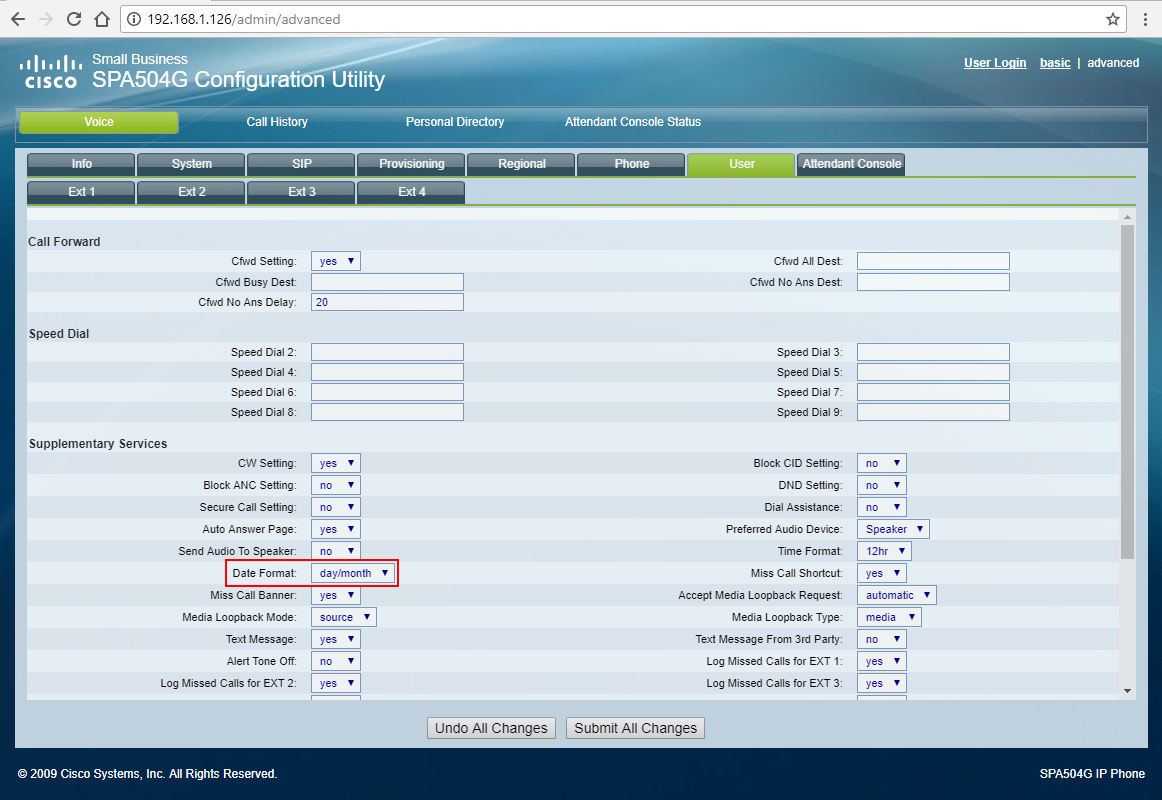1162x800 pixels.
Task: Open the Ext 1 tab
Action: point(82,192)
